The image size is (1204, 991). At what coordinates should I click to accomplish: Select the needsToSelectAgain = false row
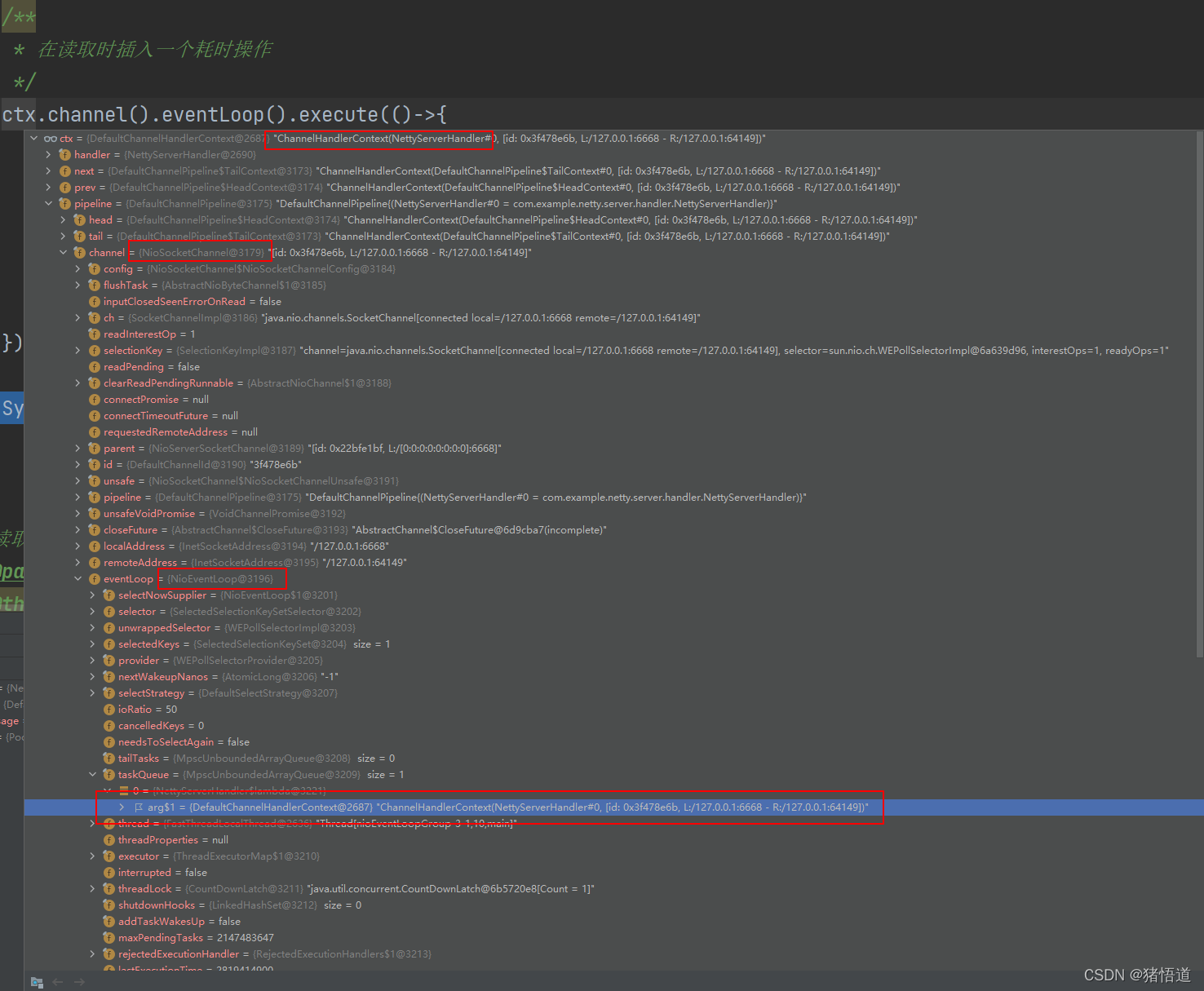click(x=610, y=742)
